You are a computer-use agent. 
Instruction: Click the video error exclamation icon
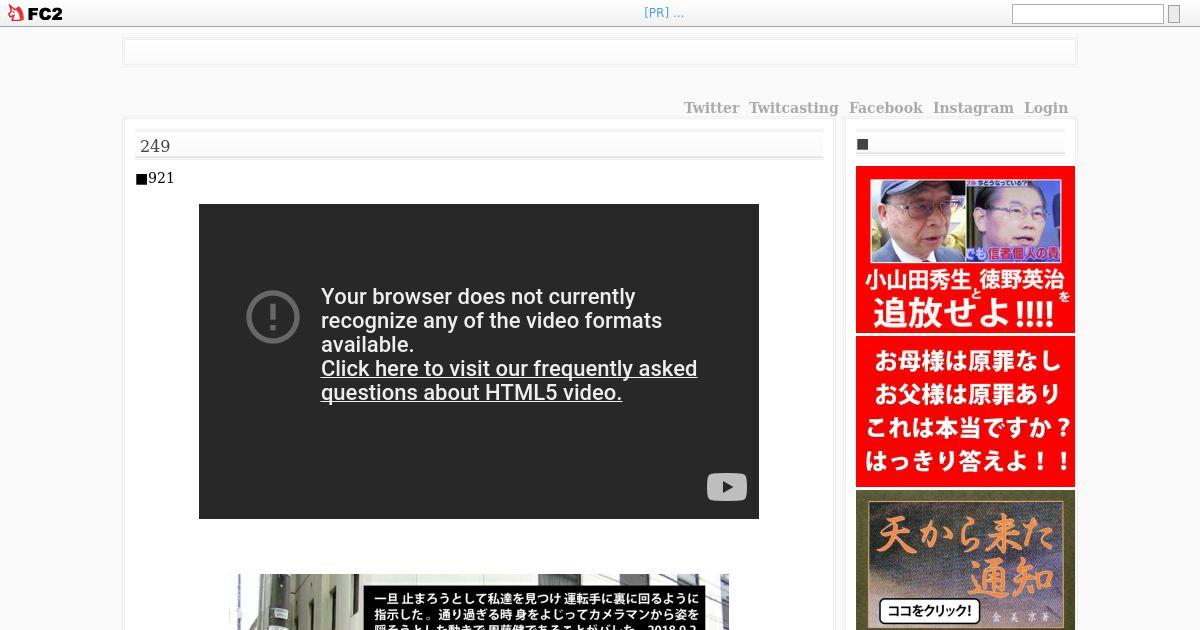[x=273, y=317]
